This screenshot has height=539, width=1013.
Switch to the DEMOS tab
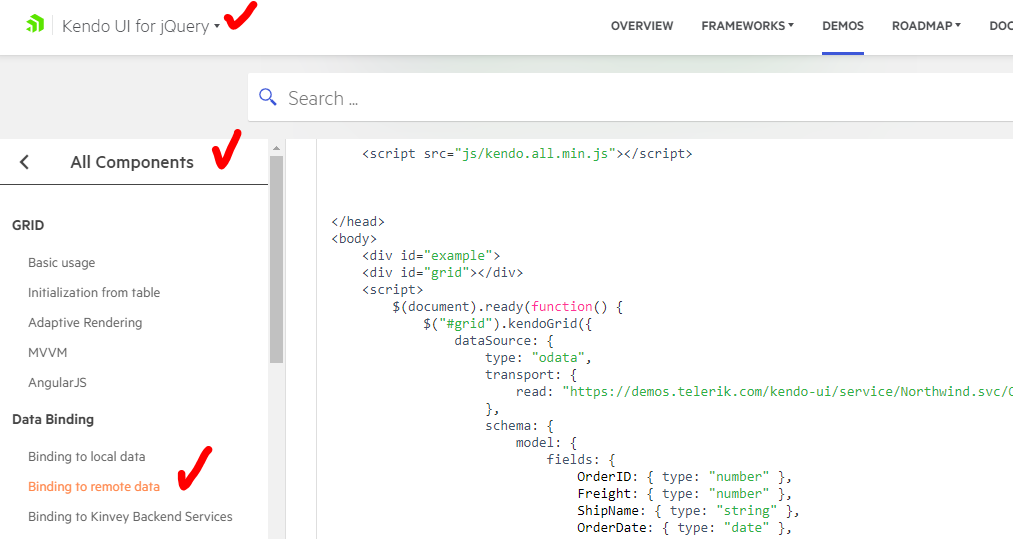[843, 26]
